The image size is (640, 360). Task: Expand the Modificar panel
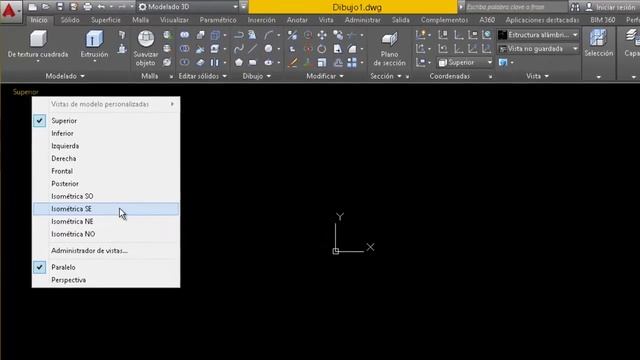325,76
